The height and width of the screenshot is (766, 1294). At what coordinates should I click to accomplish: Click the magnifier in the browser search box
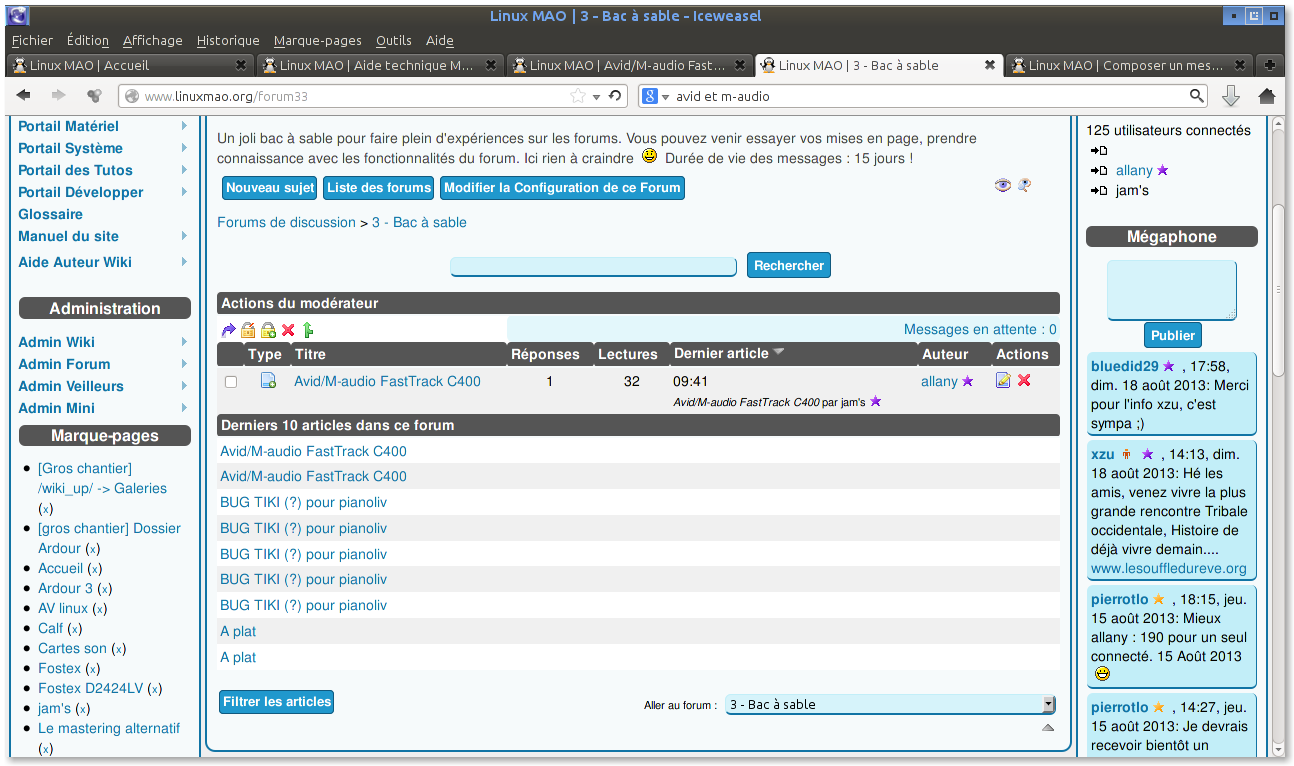(x=1197, y=96)
